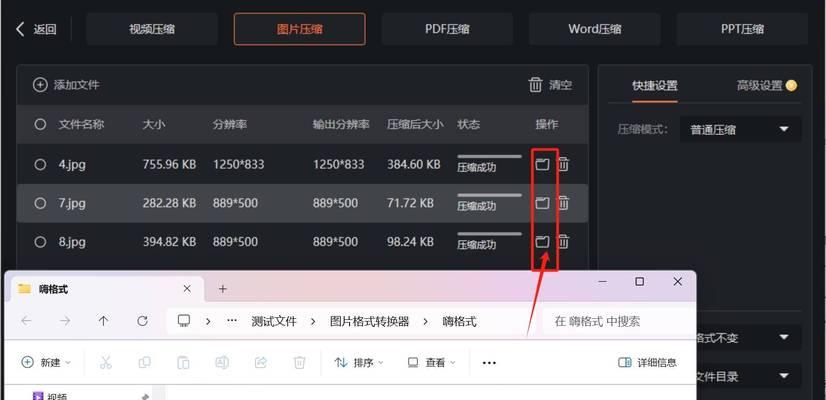Click the This PC monitor icon in address bar
Screen dimensions: 826x400
(184, 321)
